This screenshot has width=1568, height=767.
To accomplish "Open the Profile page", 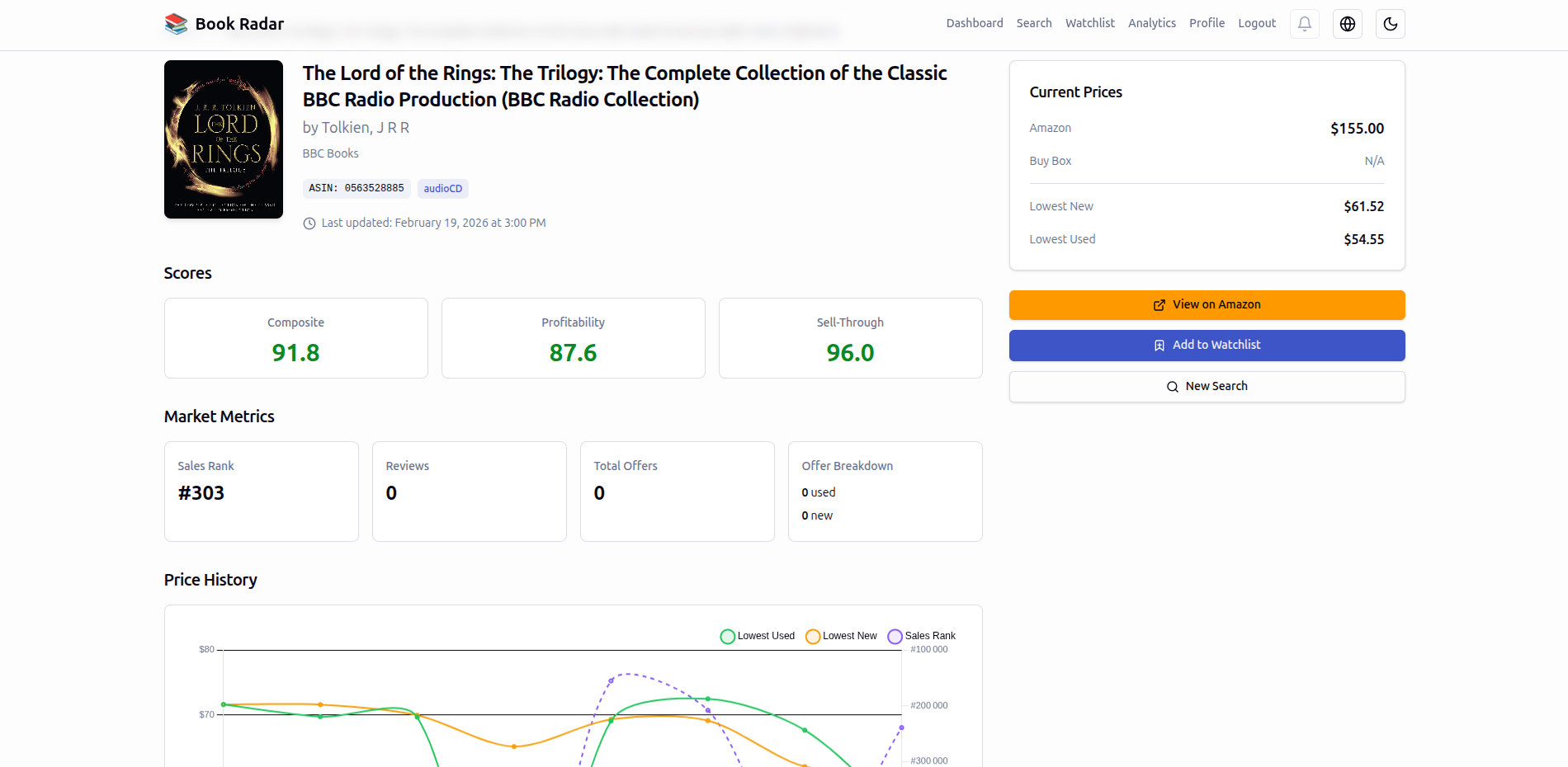I will (1207, 23).
